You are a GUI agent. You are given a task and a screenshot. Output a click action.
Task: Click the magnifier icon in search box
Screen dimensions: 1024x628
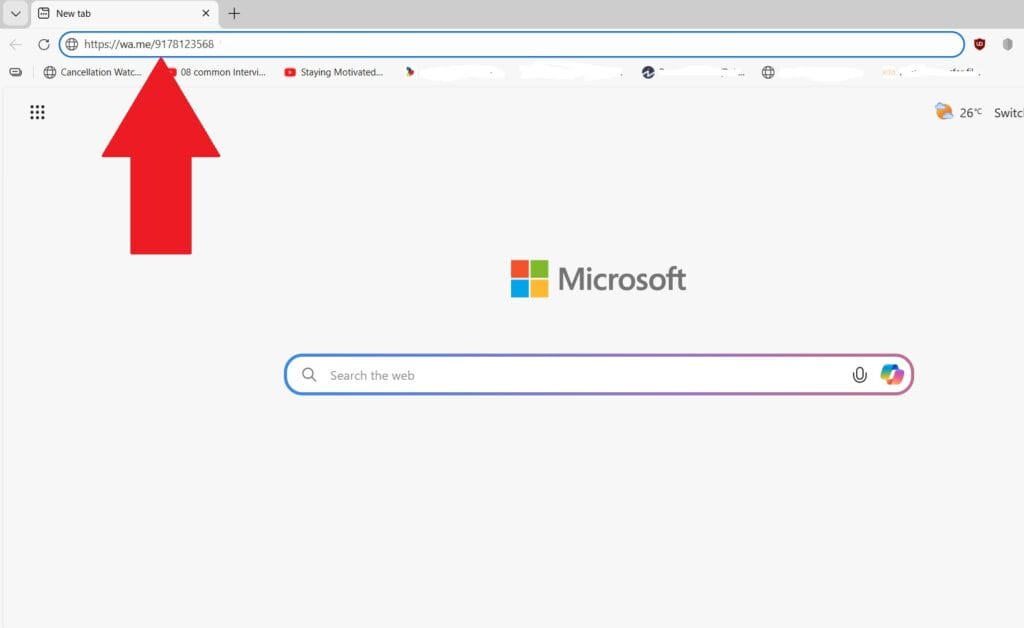[310, 375]
